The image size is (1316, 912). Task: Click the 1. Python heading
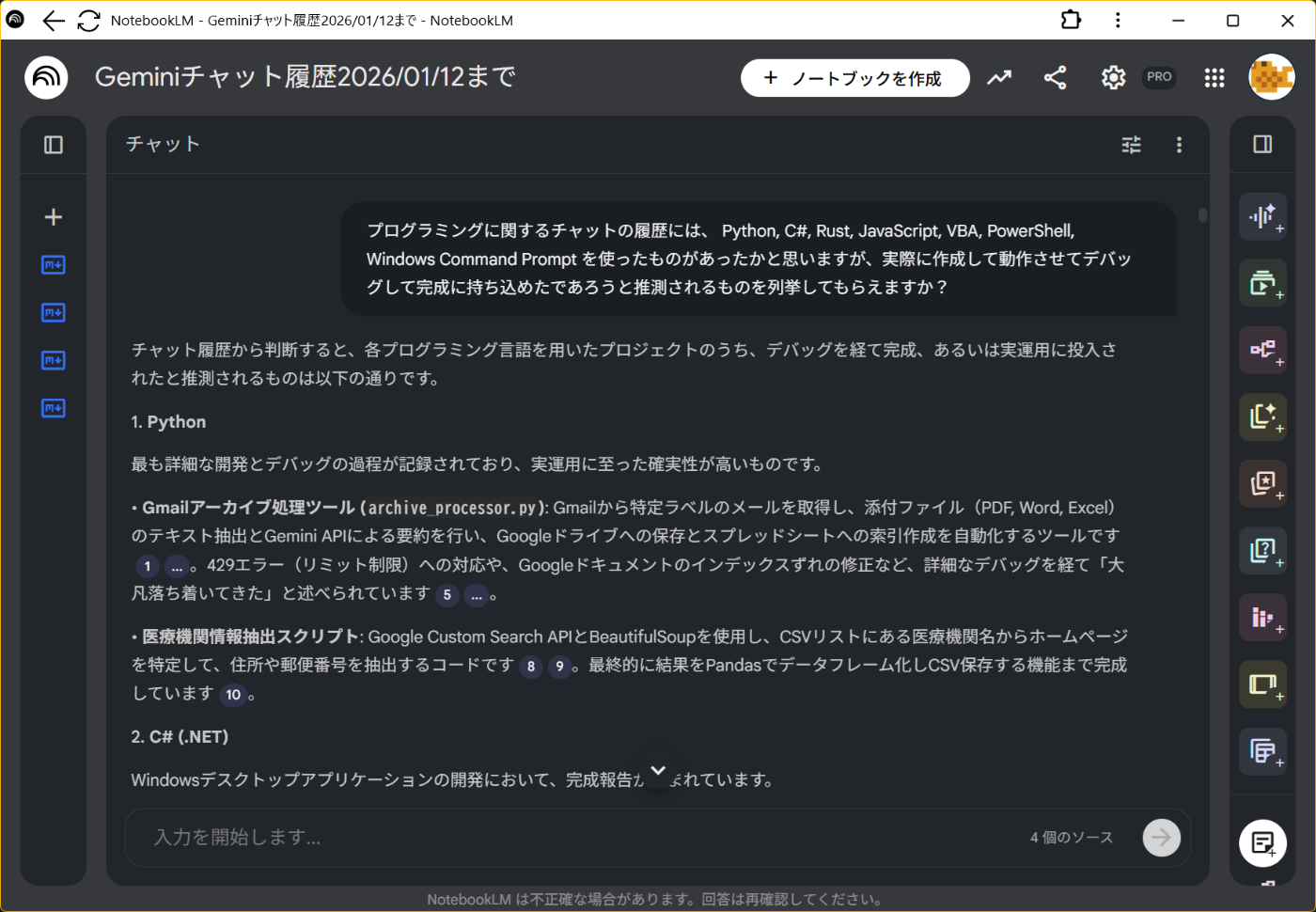click(168, 422)
